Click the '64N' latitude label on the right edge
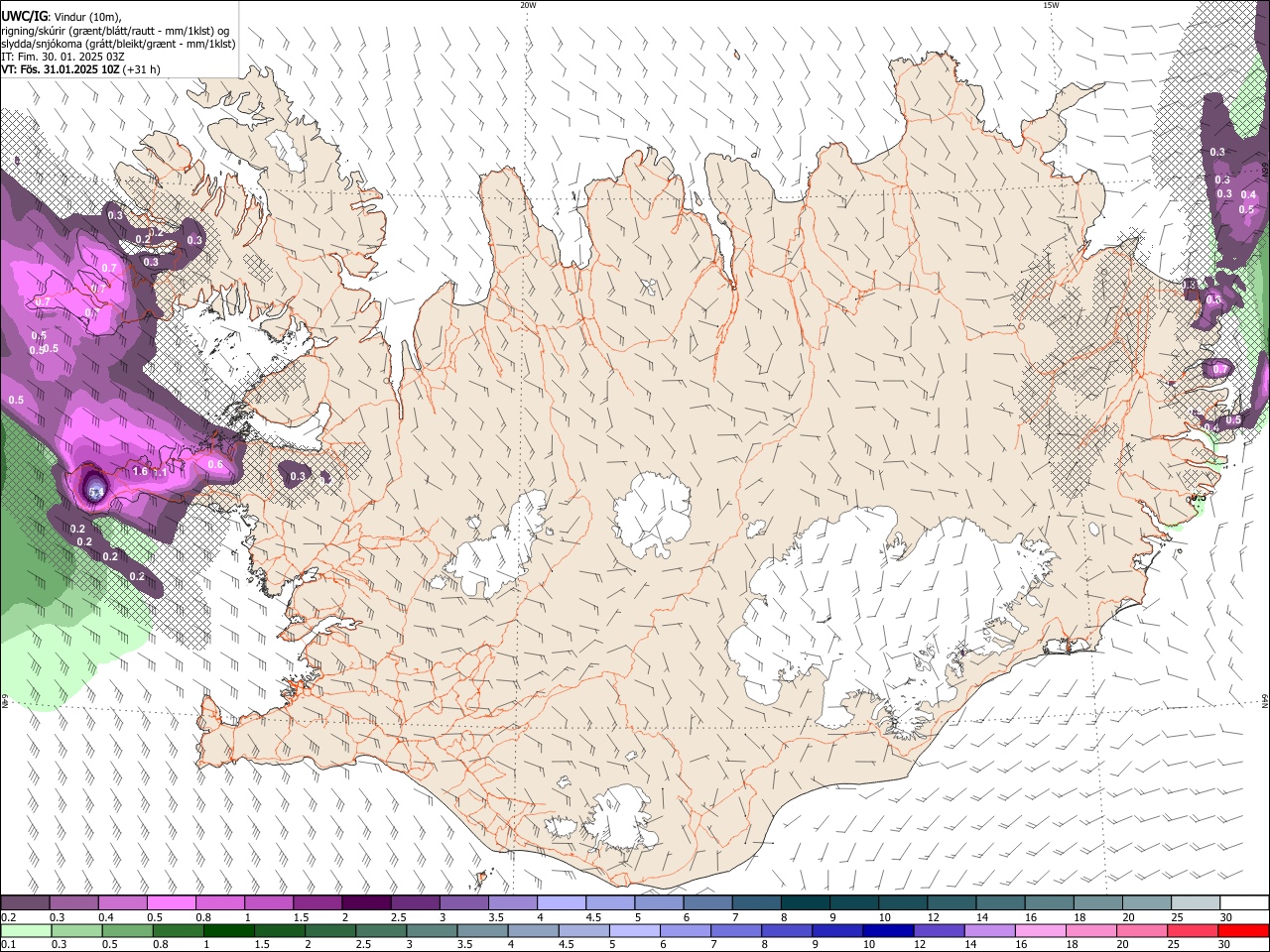1270x952 pixels. [1265, 701]
